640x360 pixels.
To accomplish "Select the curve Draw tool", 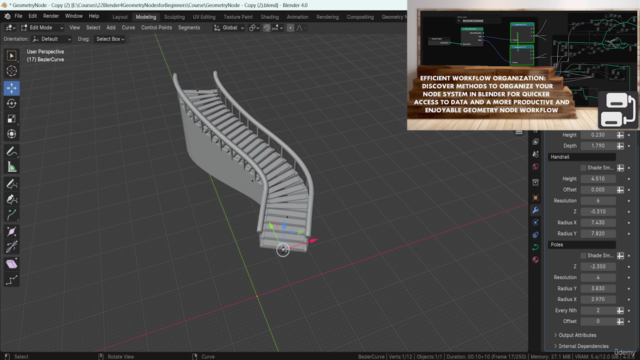I will pyautogui.click(x=11, y=184).
